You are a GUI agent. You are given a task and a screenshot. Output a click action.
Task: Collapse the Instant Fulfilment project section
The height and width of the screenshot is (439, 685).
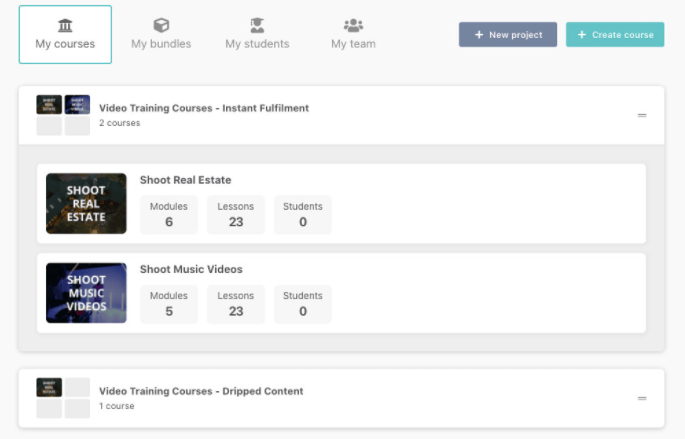tap(642, 115)
